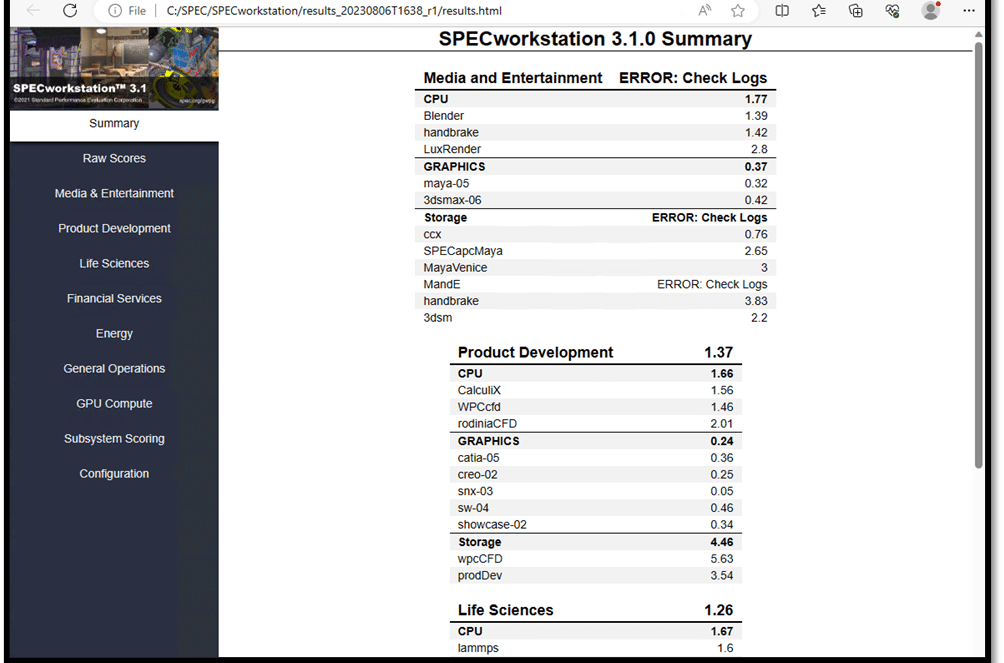
Task: Click the address bar showing results.html path
Action: pos(334,11)
